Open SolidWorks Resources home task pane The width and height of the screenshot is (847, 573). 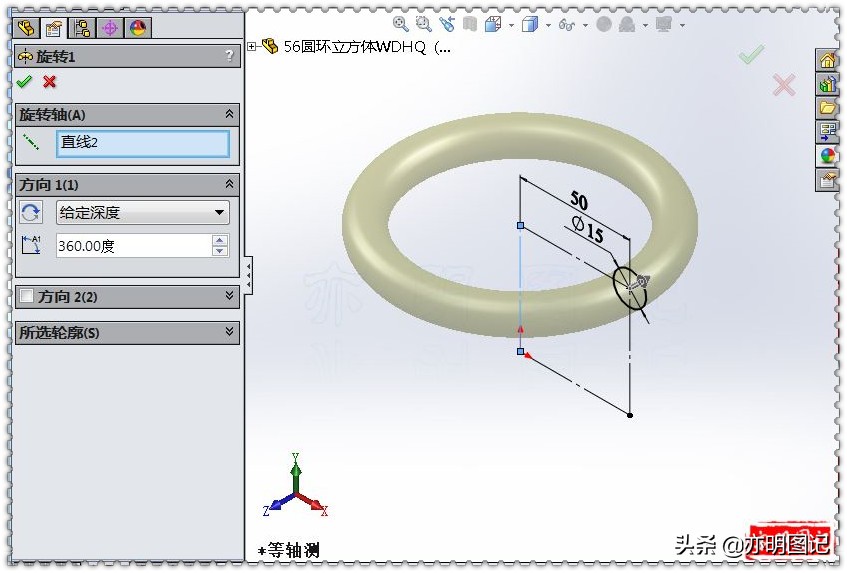point(827,60)
